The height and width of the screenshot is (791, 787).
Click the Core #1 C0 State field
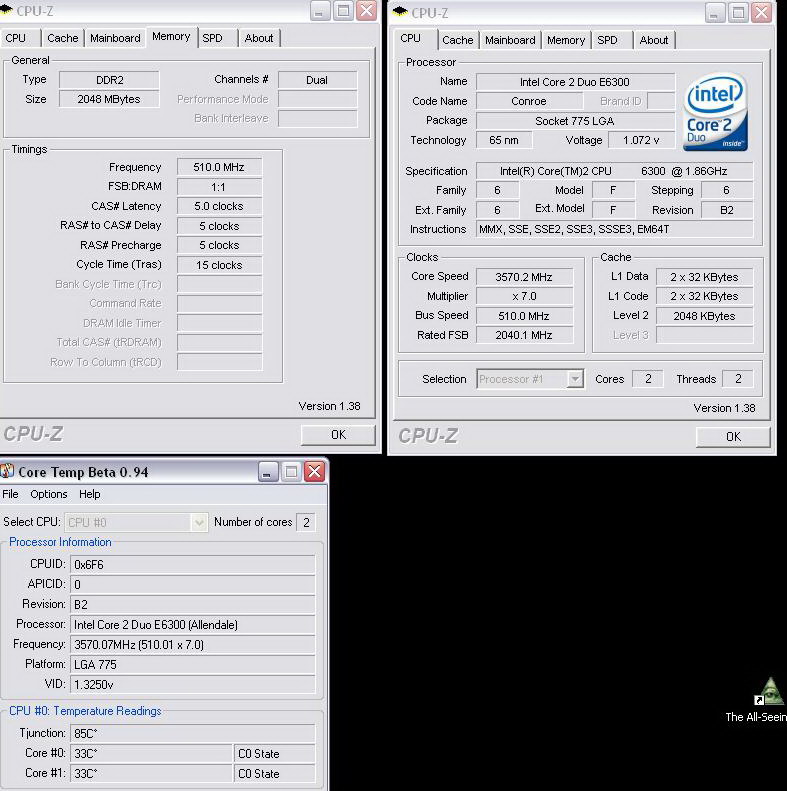coord(274,774)
